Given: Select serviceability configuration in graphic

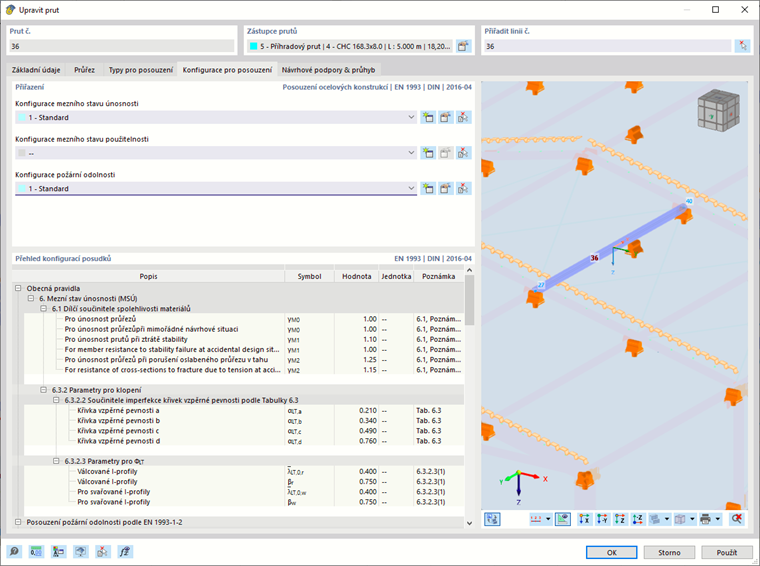Looking at the screenshot, I should click(463, 153).
